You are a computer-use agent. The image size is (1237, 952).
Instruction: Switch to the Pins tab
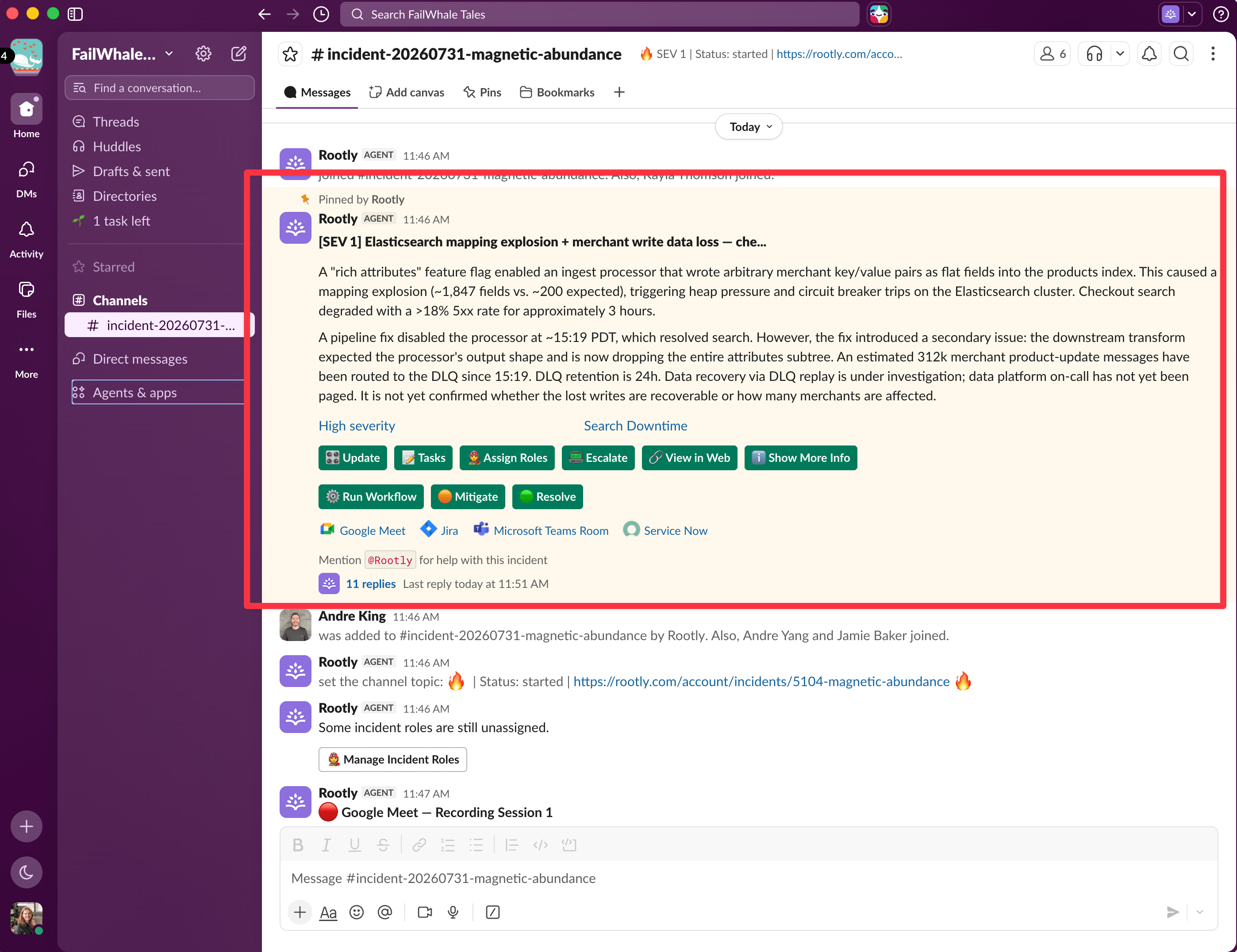[x=482, y=92]
